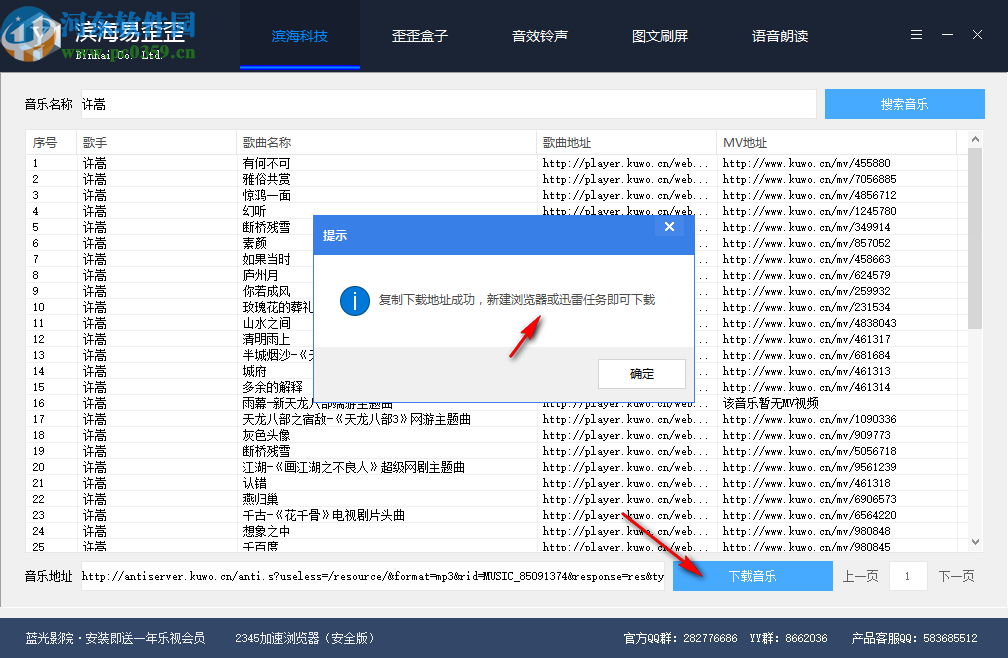Select the song 认错
The width and height of the screenshot is (1008, 658).
pyautogui.click(x=255, y=483)
